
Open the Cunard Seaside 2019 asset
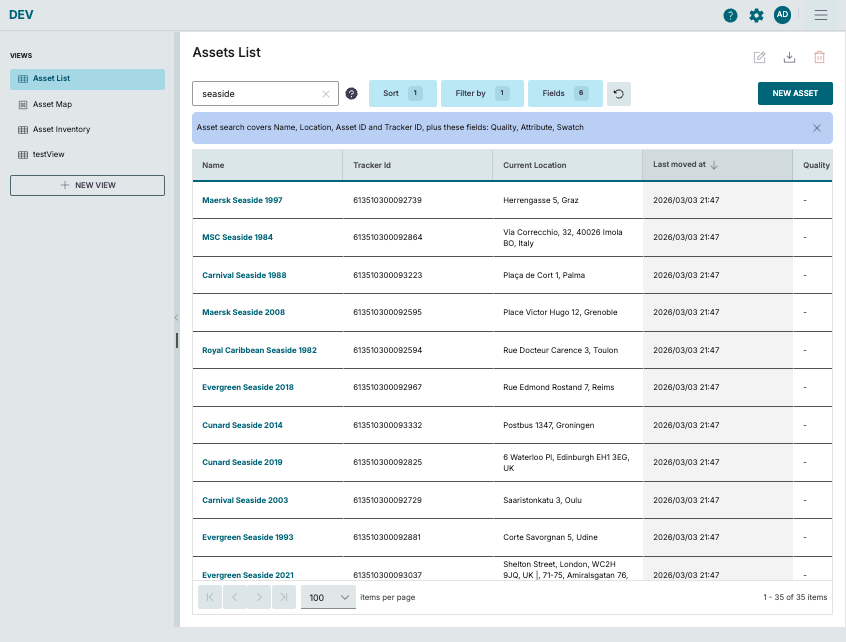pyautogui.click(x=242, y=462)
